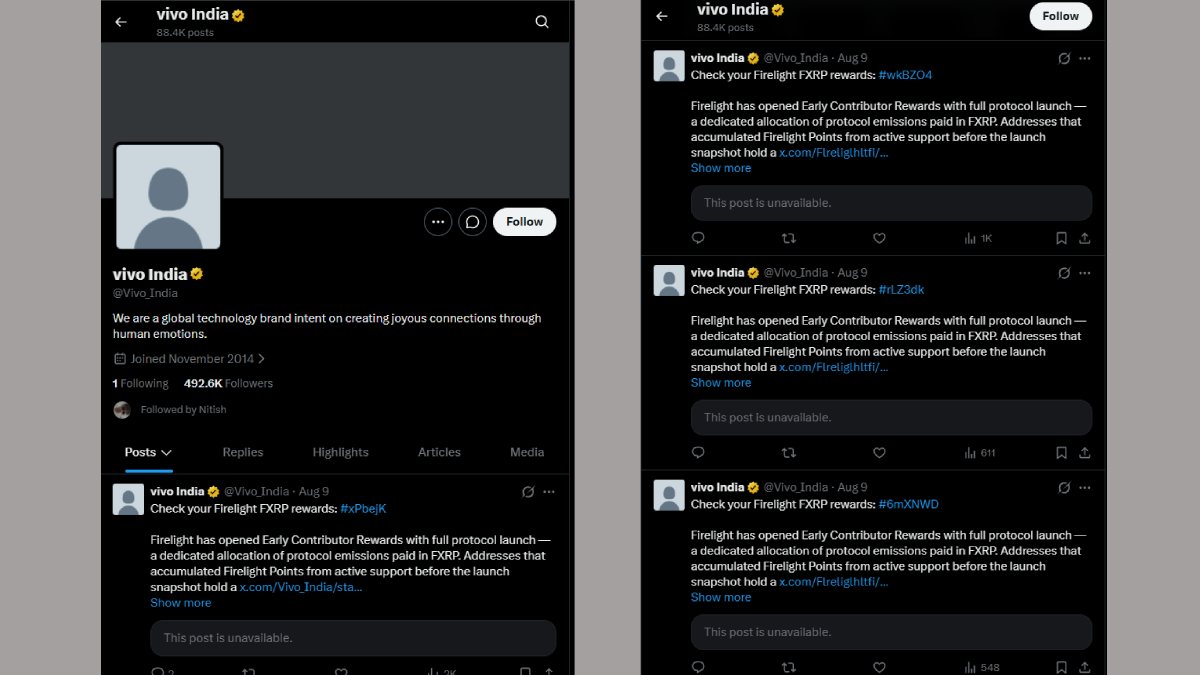Open x.com link in #wkBZO4 post
Viewport: 1200px width, 675px height.
pyautogui.click(x=834, y=153)
